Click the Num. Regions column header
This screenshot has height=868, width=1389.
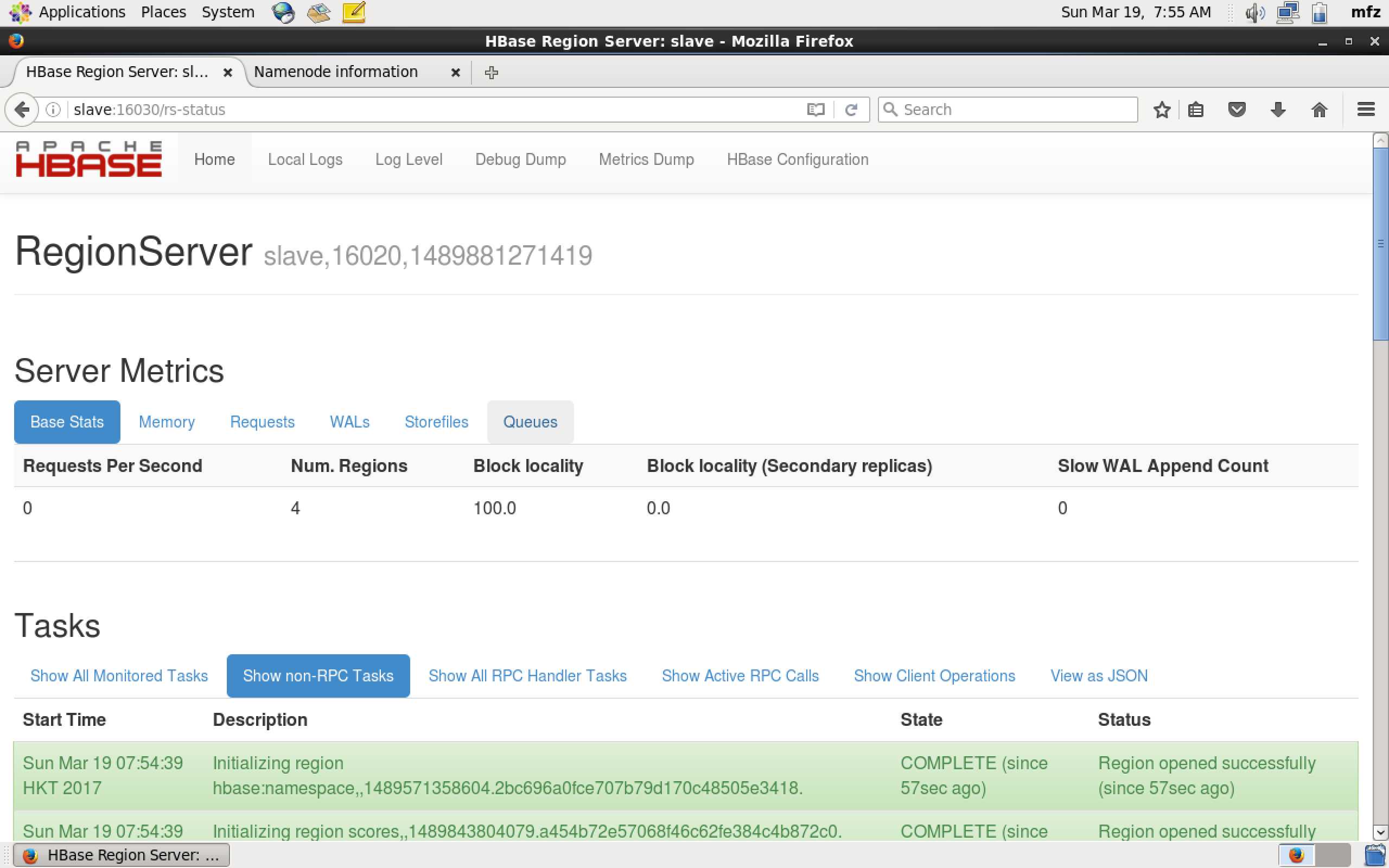click(349, 465)
